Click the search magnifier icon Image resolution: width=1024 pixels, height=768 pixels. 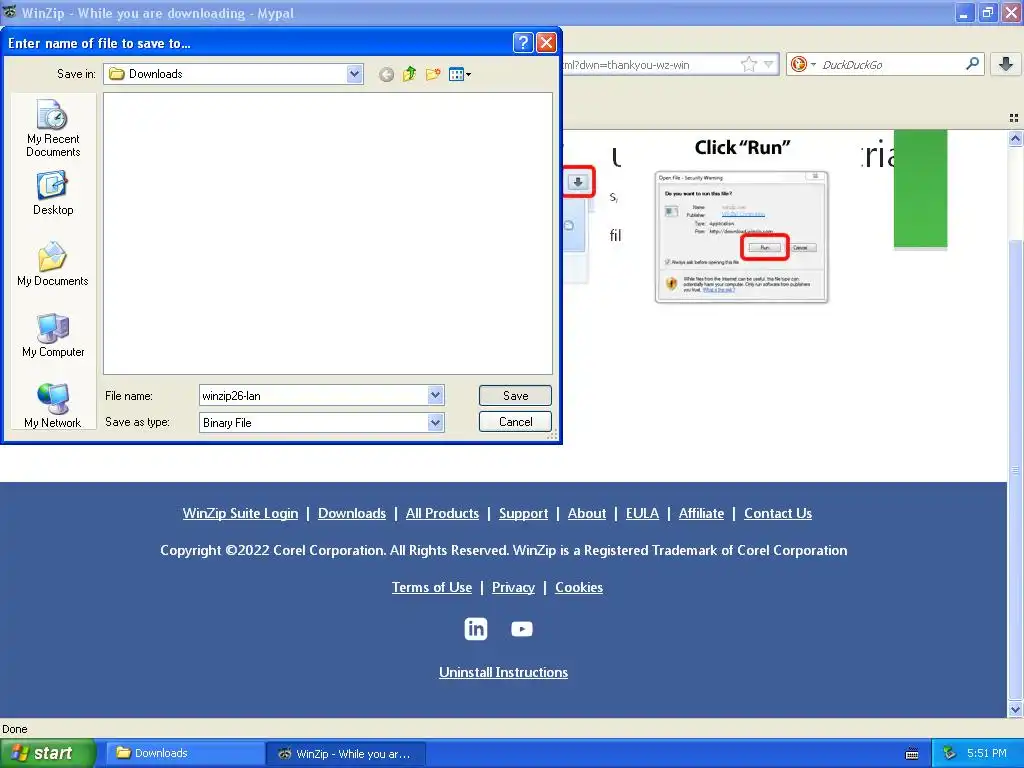click(972, 64)
